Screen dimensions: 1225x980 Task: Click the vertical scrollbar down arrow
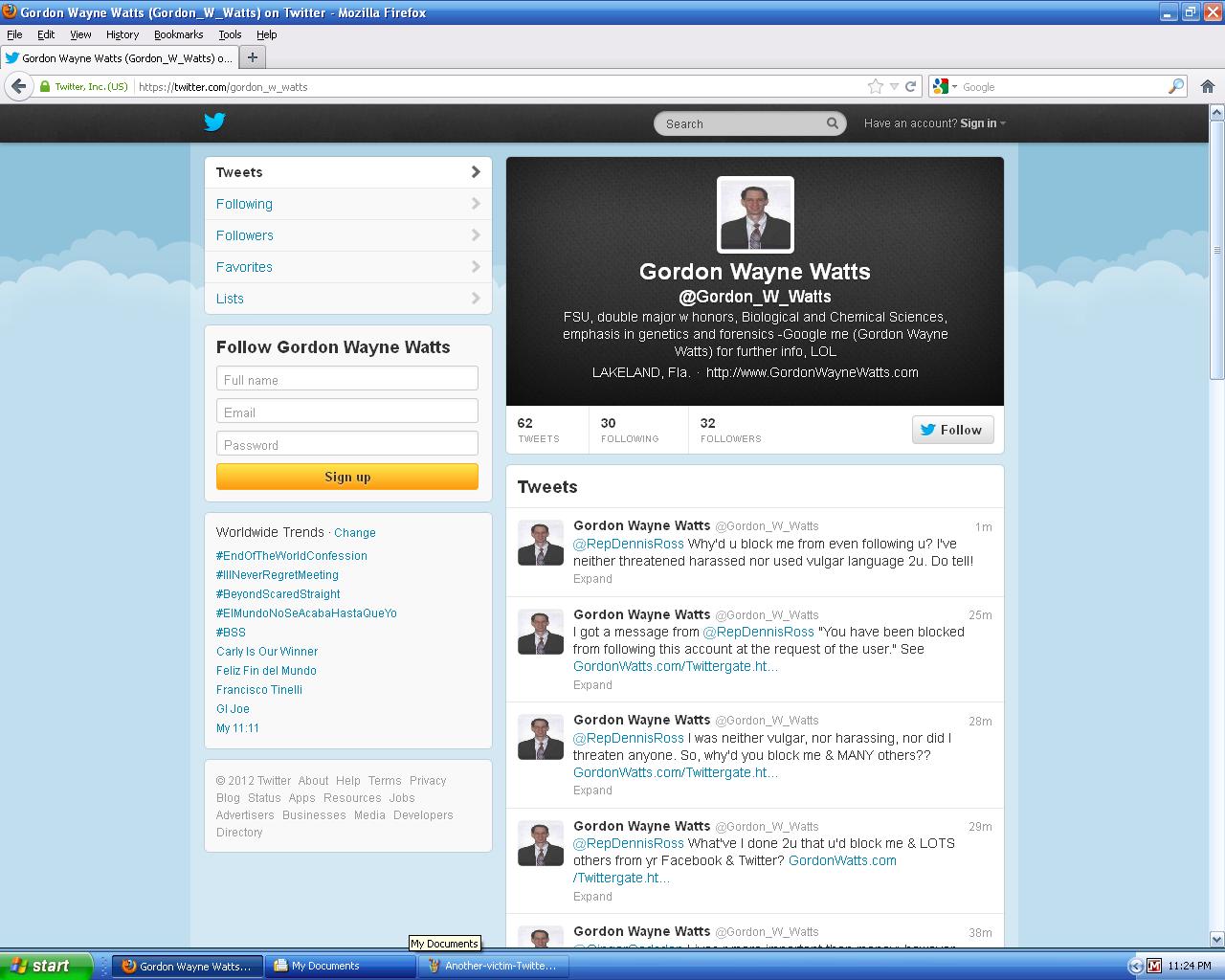(x=1217, y=940)
